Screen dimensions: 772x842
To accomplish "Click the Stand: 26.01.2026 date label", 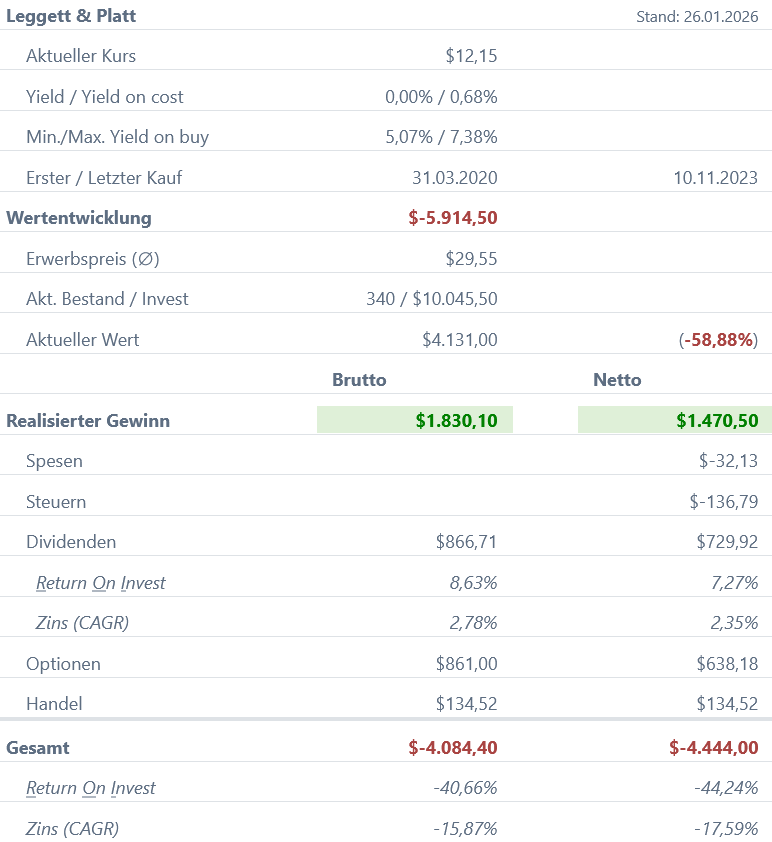I will coord(696,17).
